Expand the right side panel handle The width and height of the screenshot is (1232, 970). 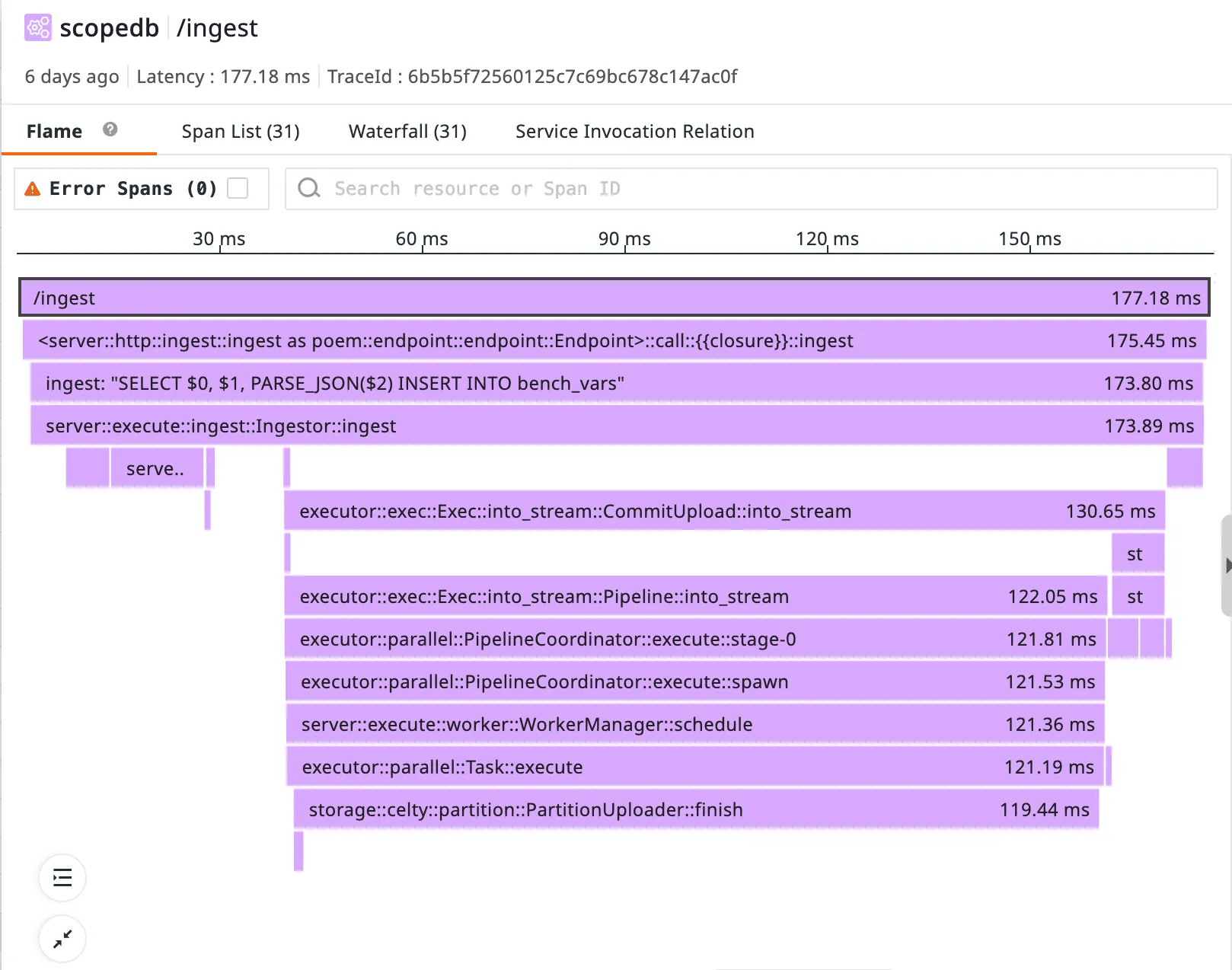pyautogui.click(x=1226, y=566)
